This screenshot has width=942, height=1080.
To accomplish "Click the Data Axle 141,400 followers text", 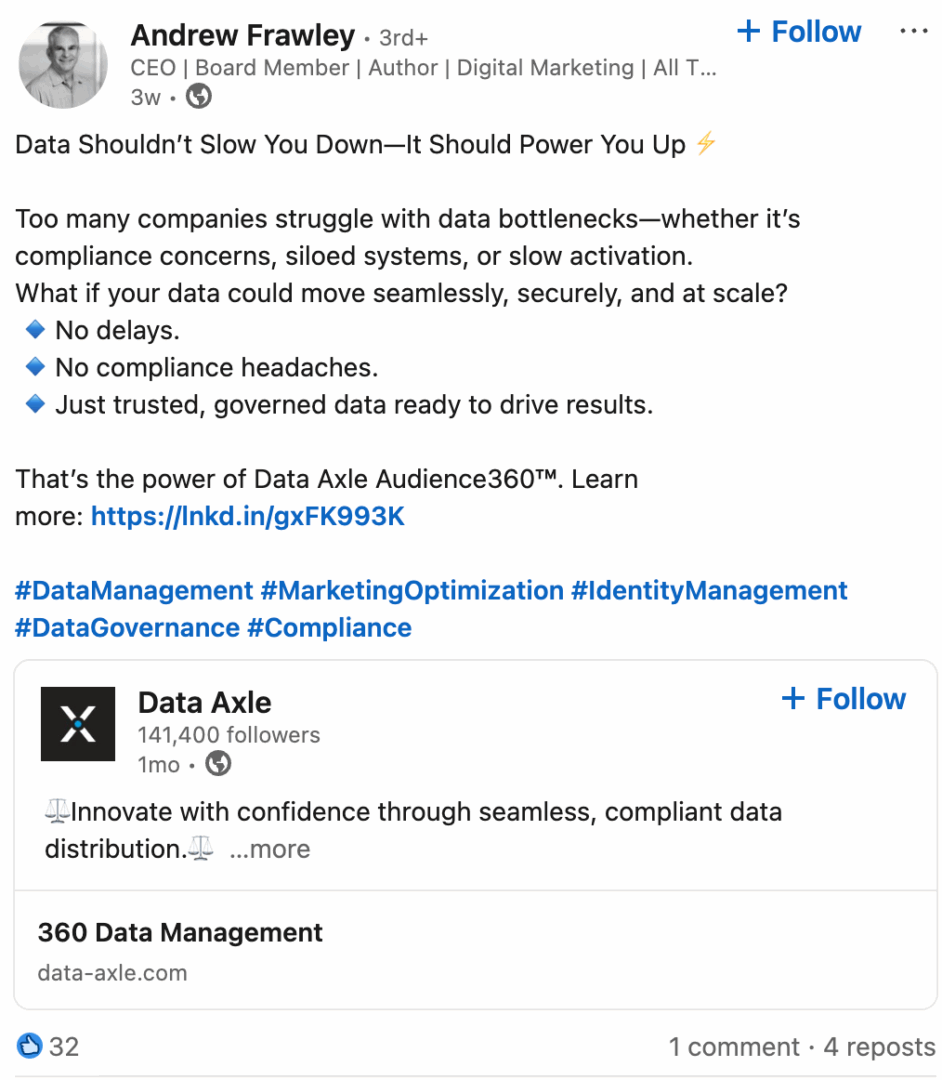I will 227,734.
